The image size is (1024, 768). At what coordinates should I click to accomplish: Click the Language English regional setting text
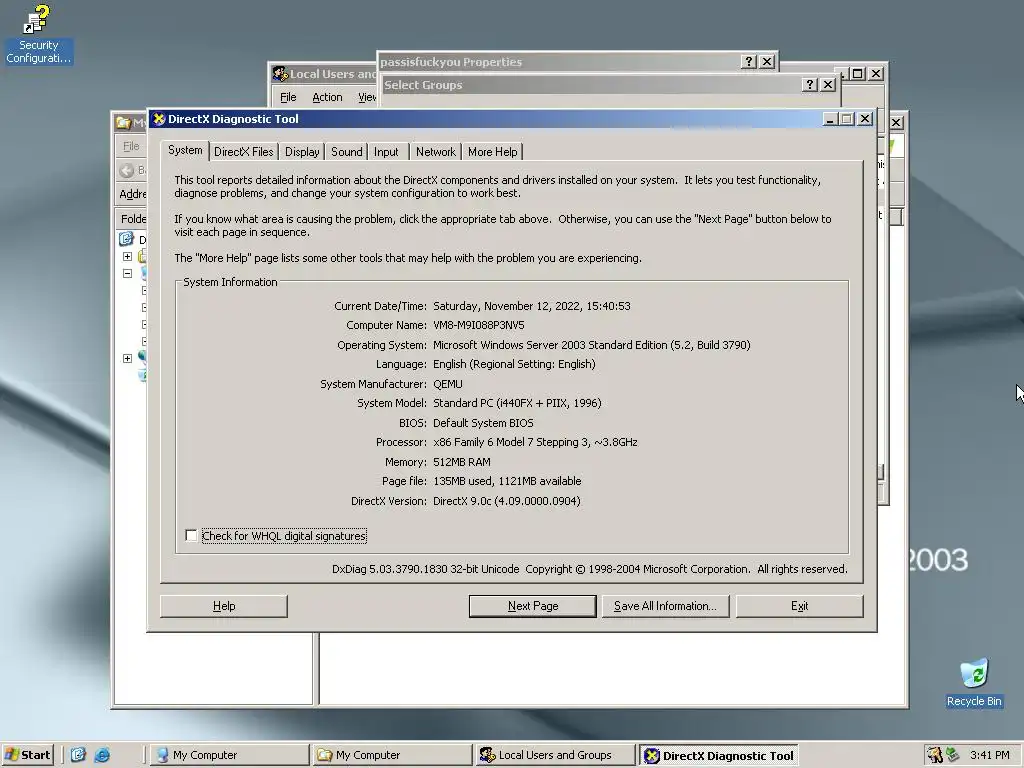pos(514,364)
